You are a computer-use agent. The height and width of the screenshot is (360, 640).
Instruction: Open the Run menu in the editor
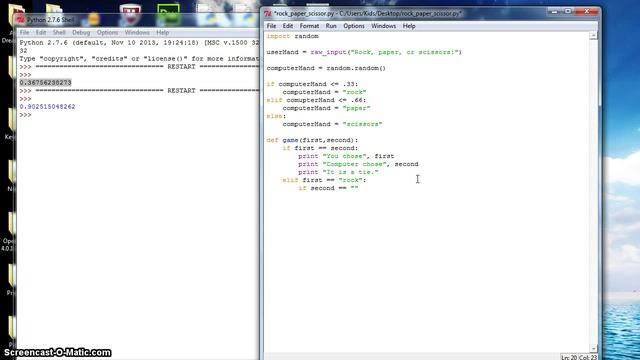click(331, 26)
